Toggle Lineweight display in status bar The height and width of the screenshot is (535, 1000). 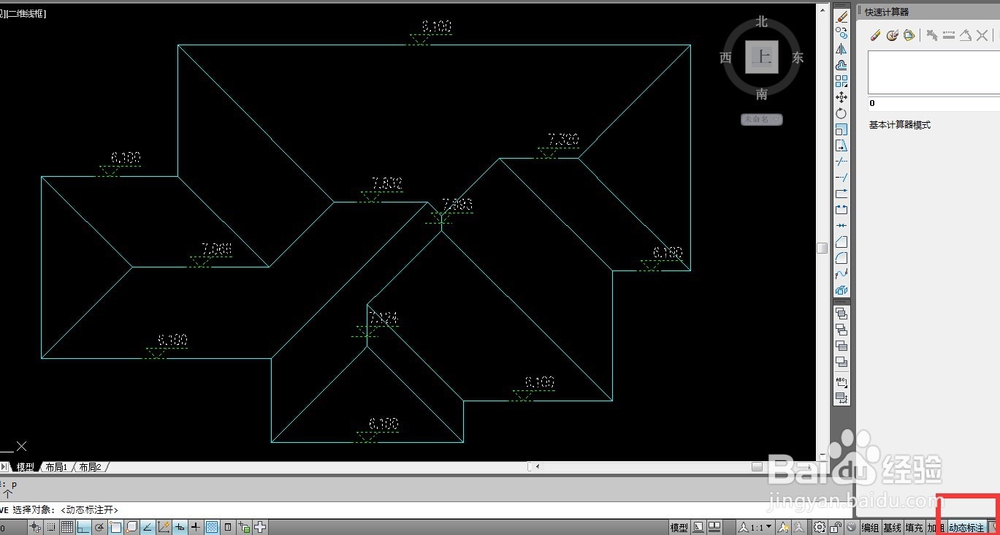[195, 527]
